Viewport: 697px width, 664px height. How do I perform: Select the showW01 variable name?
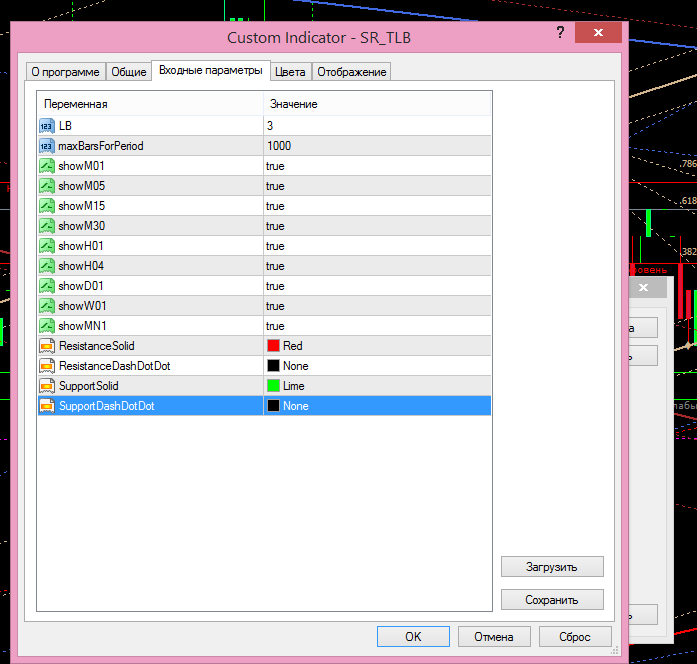pos(82,306)
